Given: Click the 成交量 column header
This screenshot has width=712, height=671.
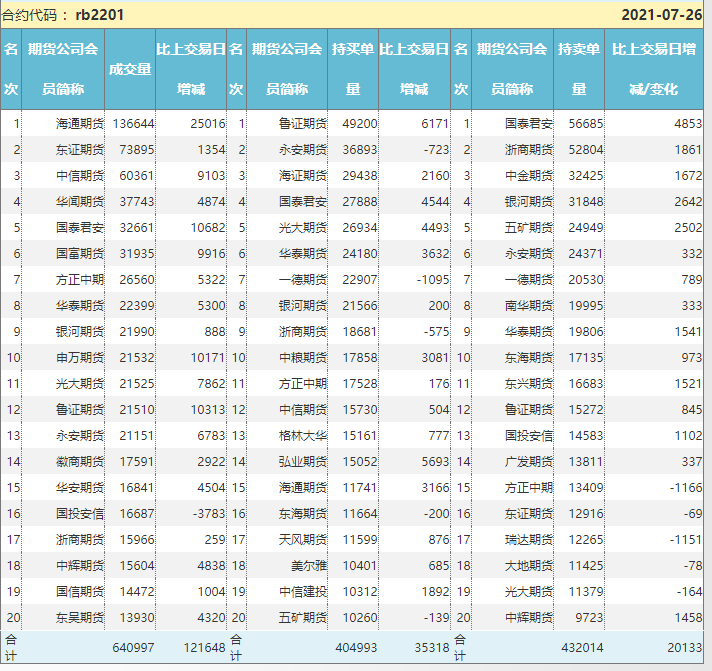Looking at the screenshot, I should [130, 69].
